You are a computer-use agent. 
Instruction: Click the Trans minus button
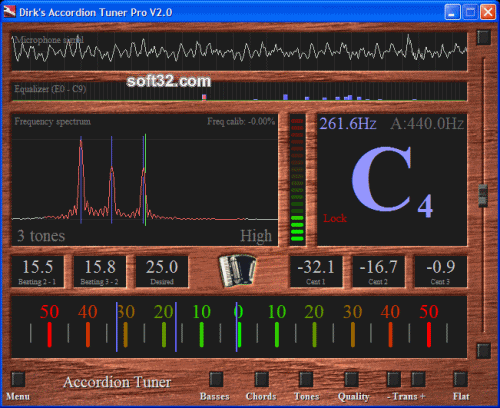coord(394,379)
